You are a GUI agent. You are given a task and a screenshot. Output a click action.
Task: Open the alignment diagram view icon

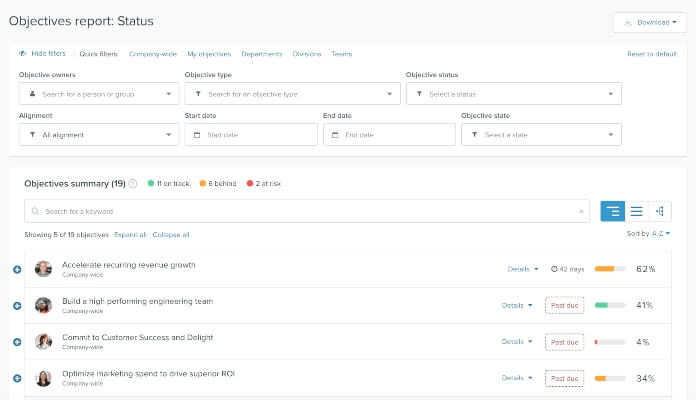(x=659, y=211)
